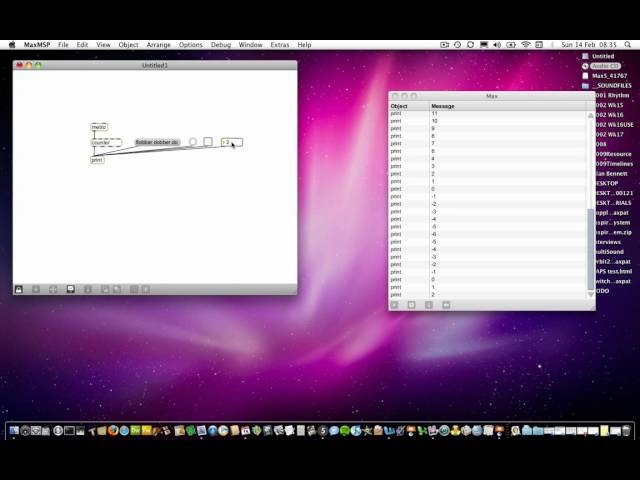Open the Window menu
The image size is (640, 480).
click(x=251, y=44)
